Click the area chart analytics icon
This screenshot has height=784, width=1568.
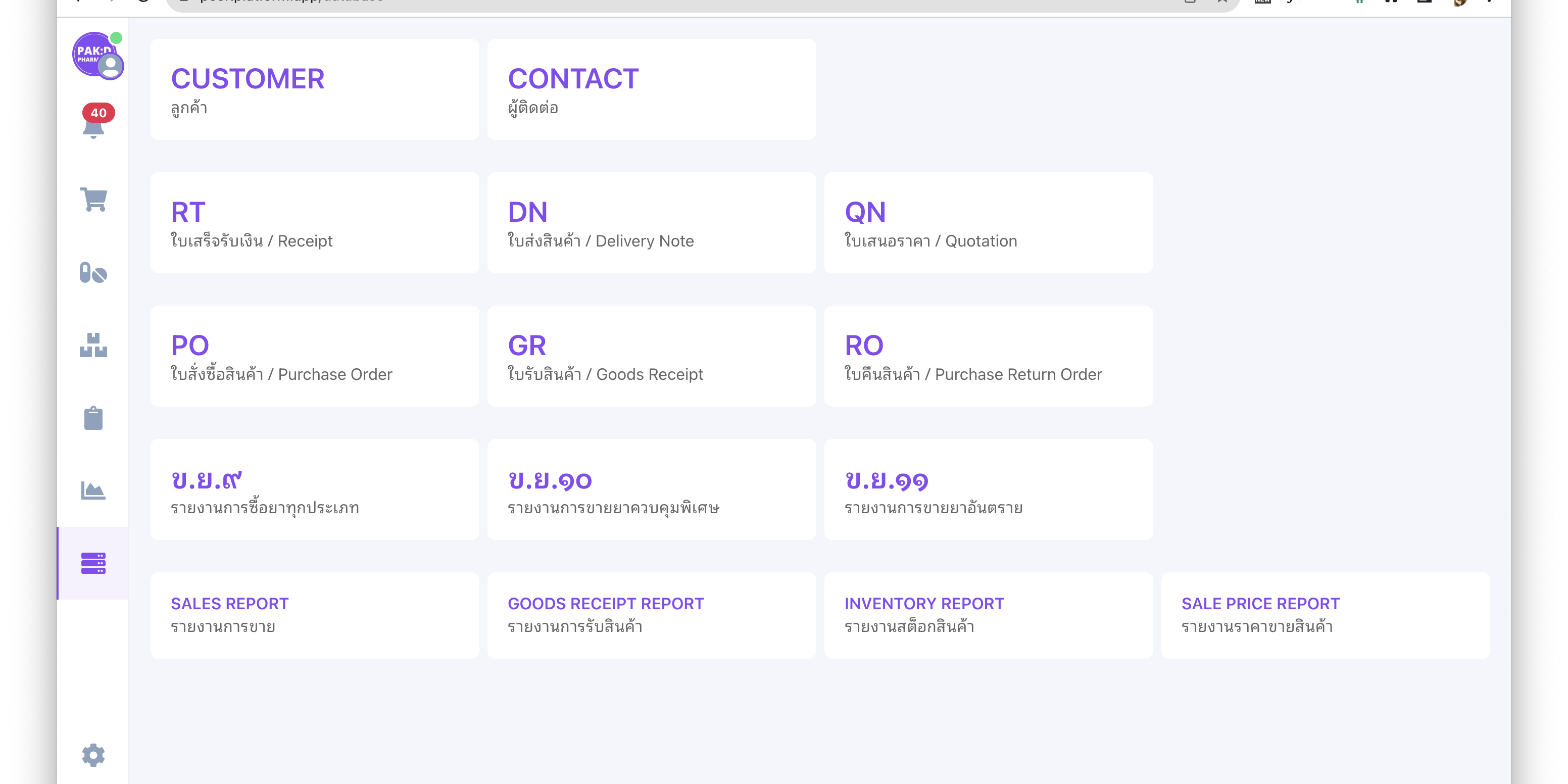point(93,491)
